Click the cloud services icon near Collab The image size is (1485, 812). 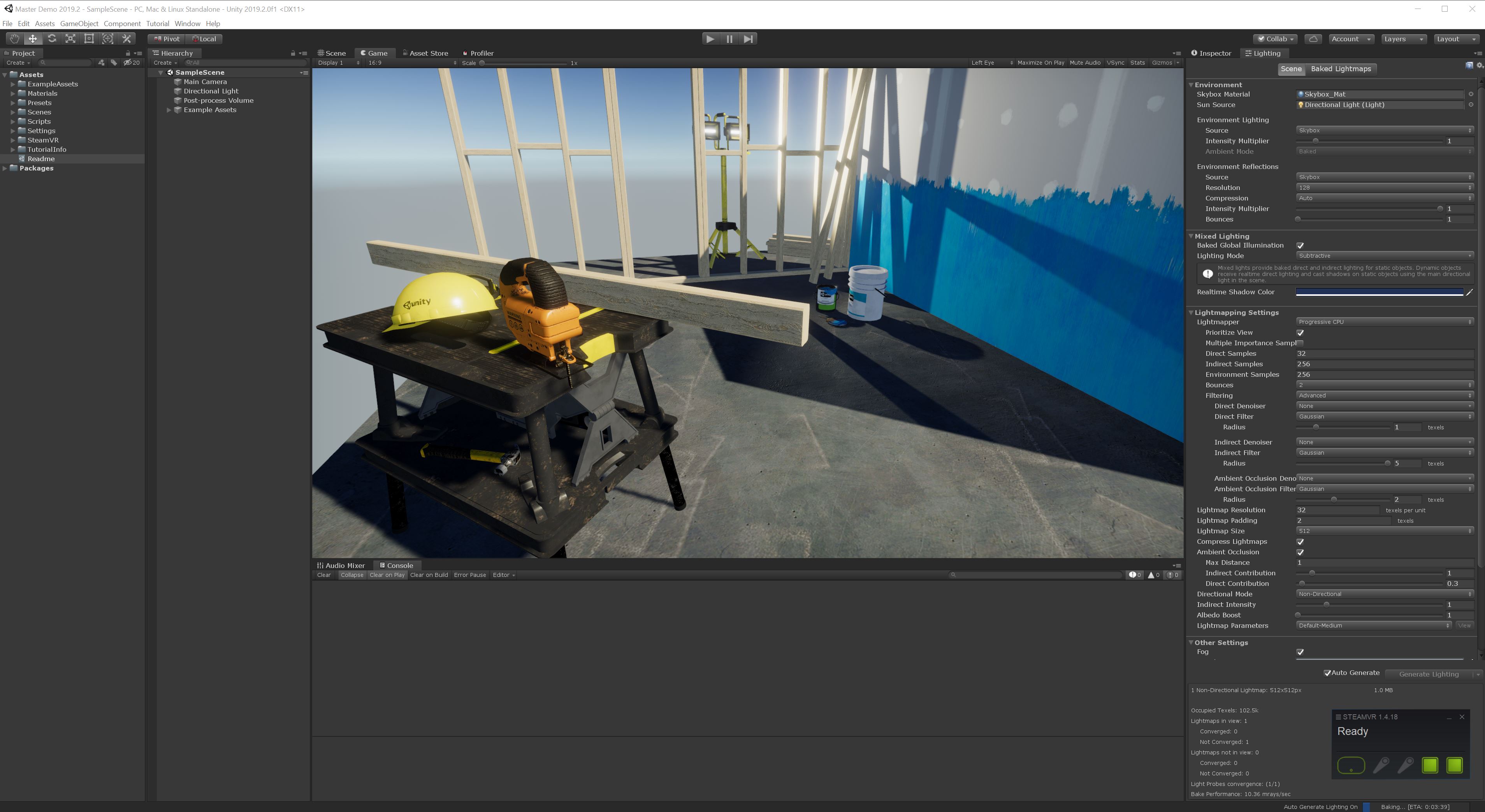pyautogui.click(x=1313, y=39)
